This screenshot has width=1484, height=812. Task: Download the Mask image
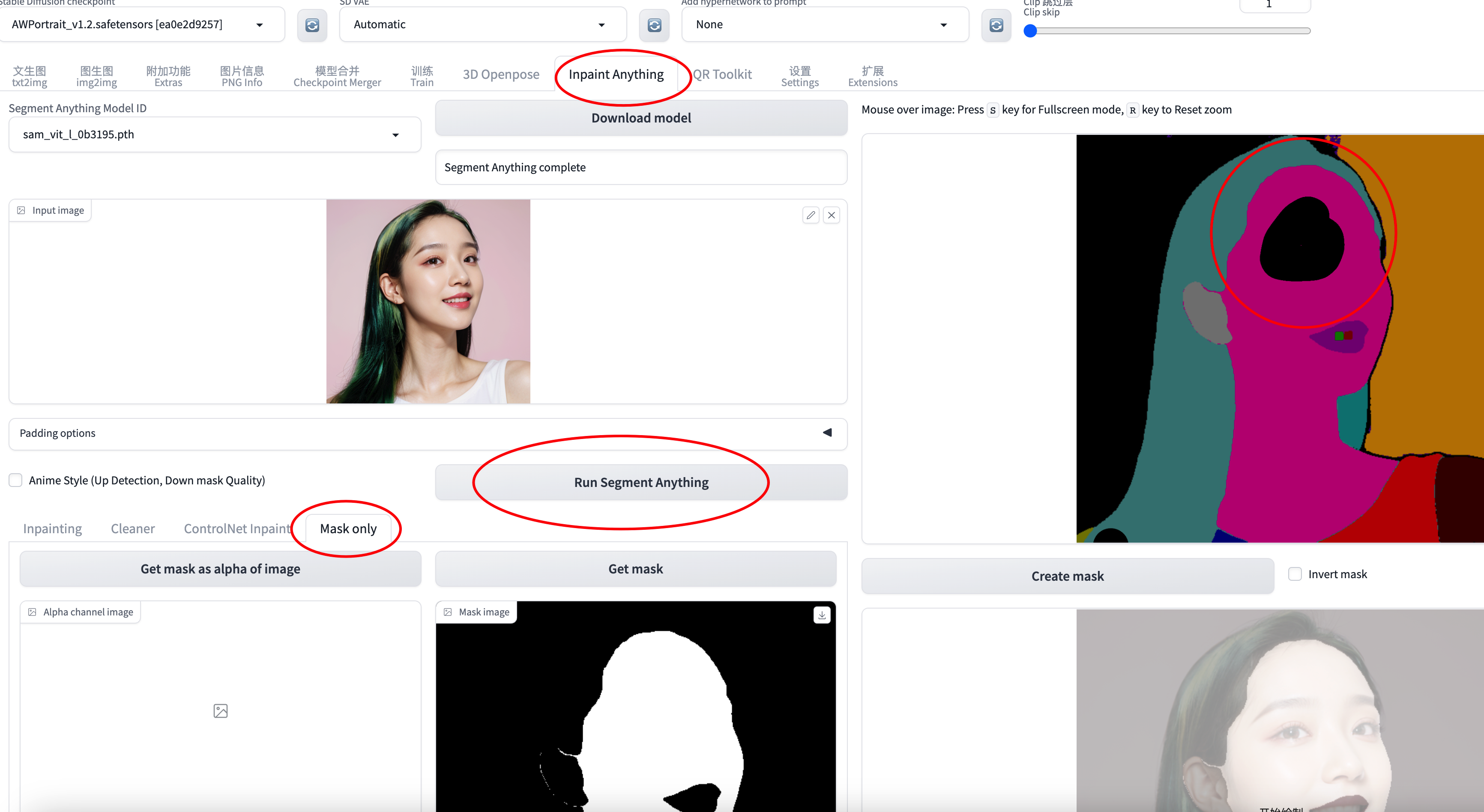click(x=822, y=615)
